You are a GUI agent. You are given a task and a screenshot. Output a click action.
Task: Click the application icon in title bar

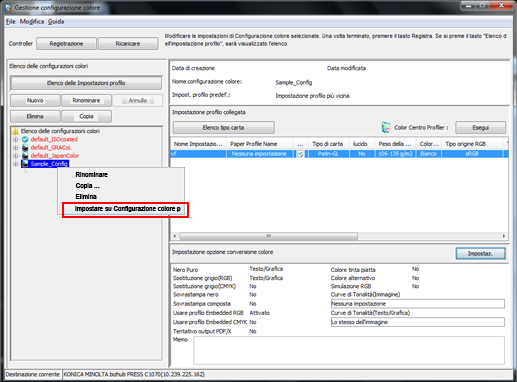pyautogui.click(x=8, y=7)
